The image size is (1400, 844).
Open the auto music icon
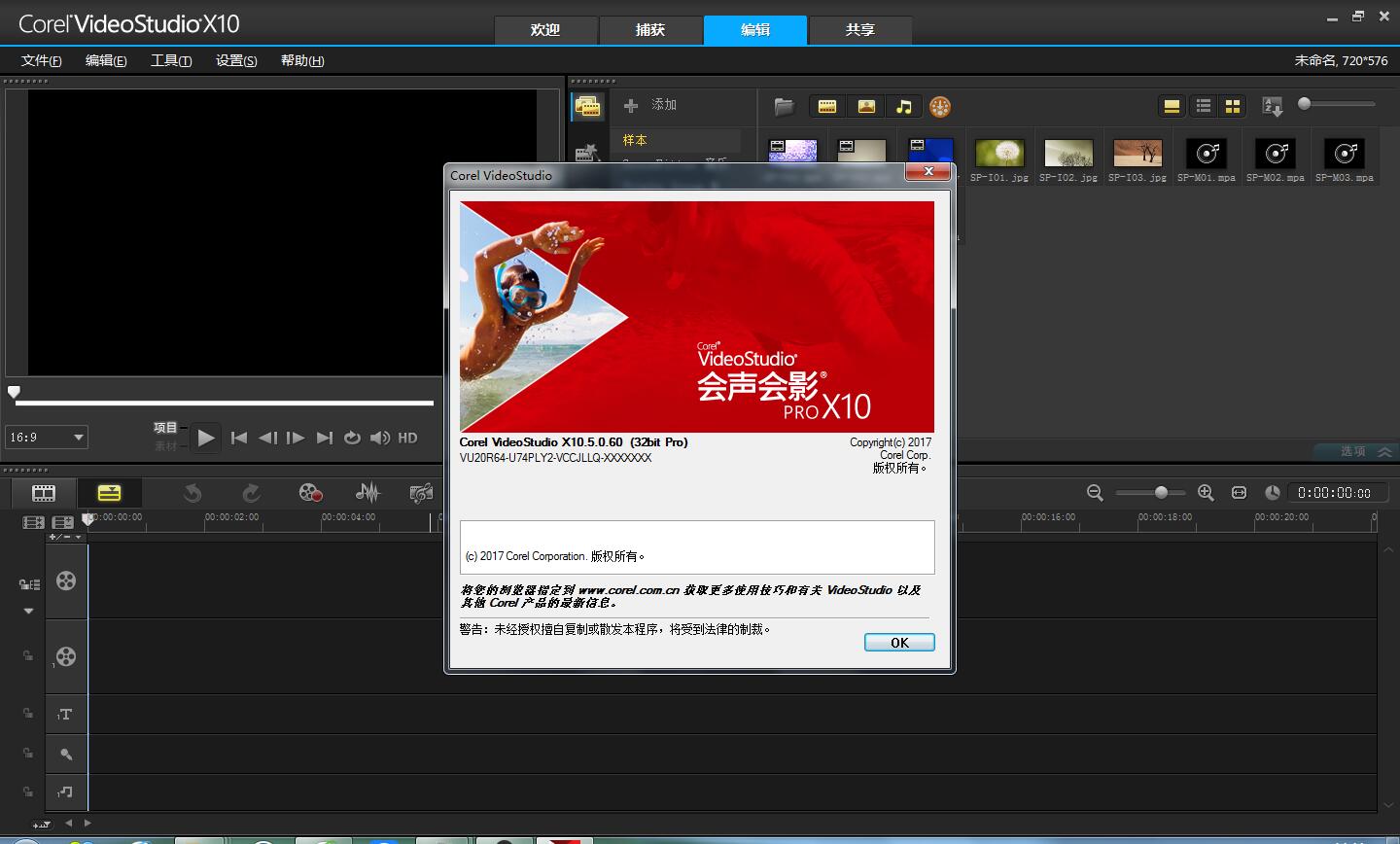[x=422, y=493]
